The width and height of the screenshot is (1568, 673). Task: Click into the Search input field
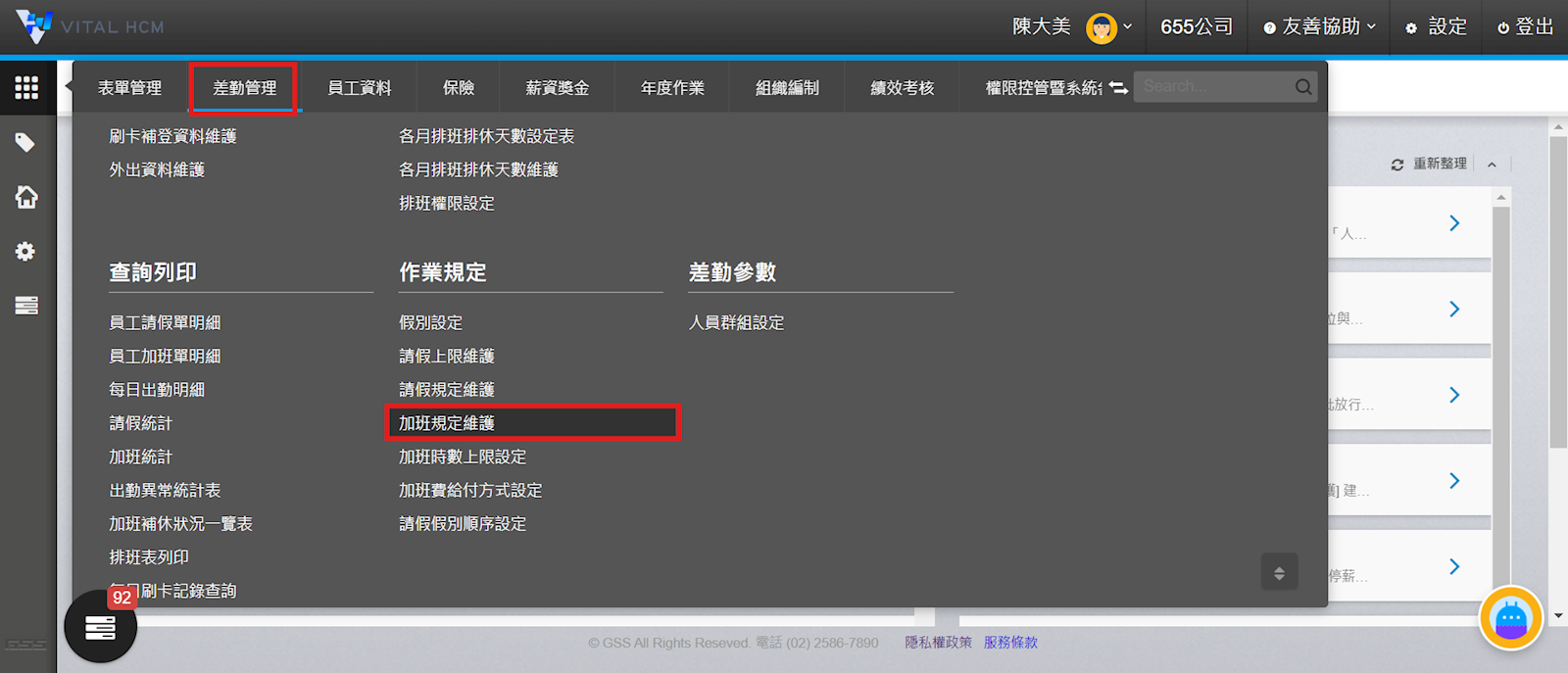point(1213,87)
